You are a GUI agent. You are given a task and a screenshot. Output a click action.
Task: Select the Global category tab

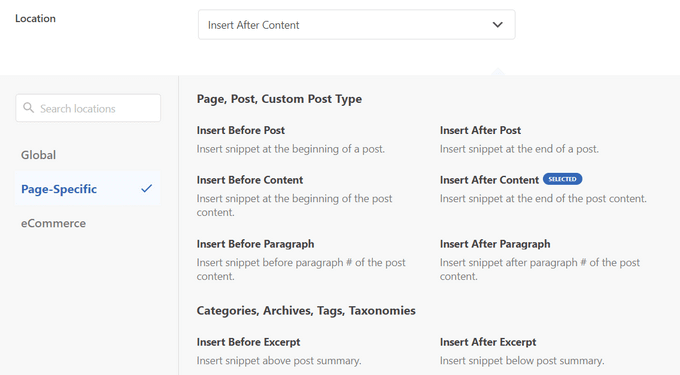pos(38,155)
